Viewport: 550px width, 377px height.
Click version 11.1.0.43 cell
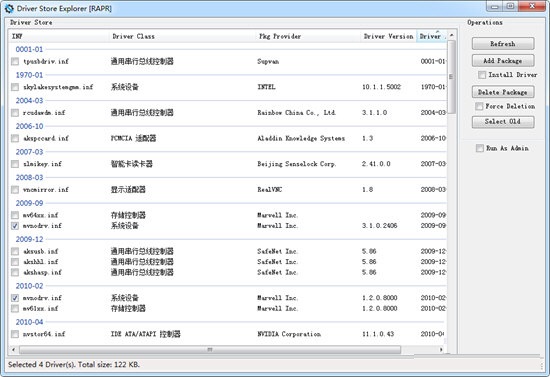[x=378, y=334]
